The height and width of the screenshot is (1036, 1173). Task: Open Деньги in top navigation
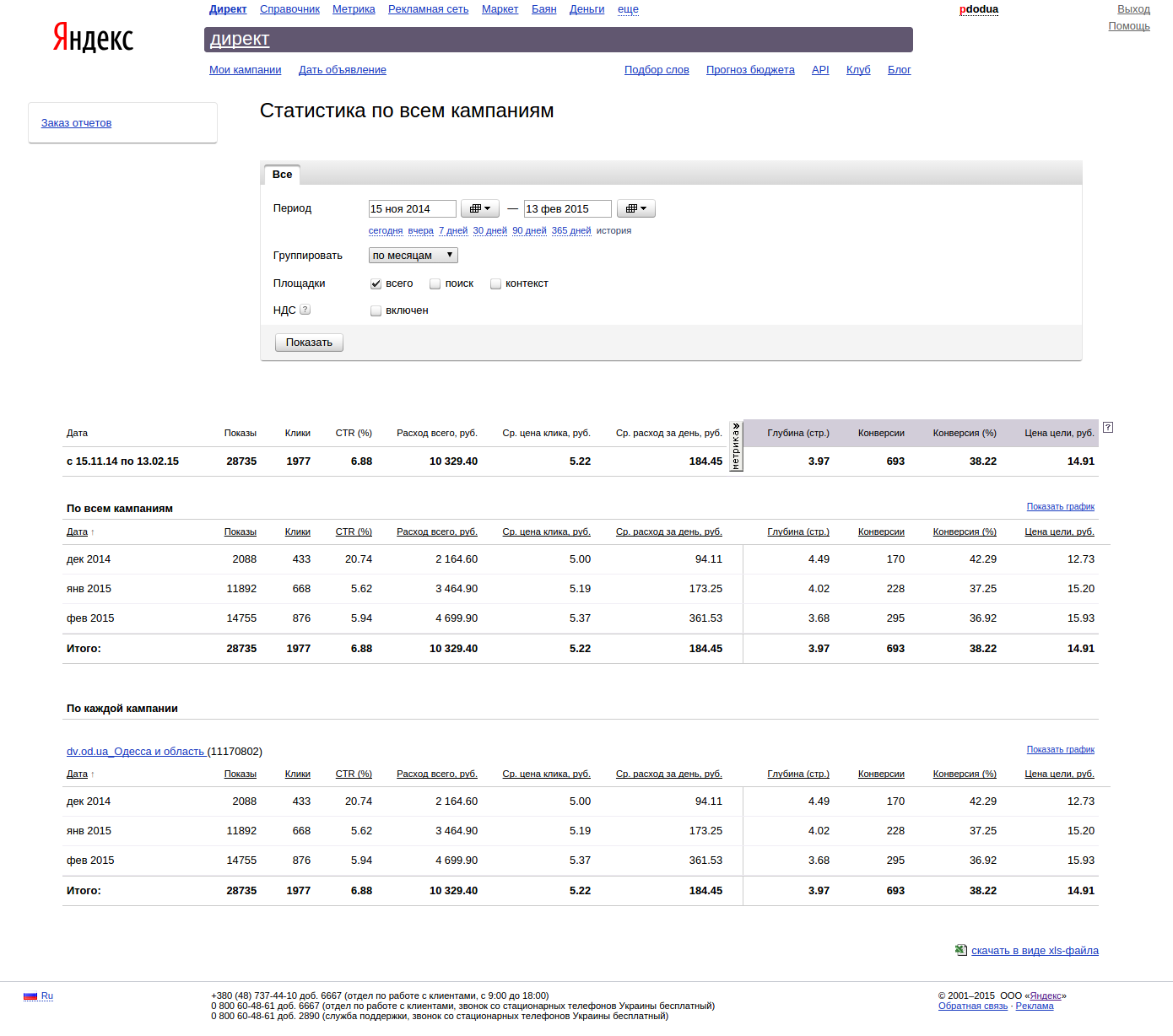coord(586,9)
